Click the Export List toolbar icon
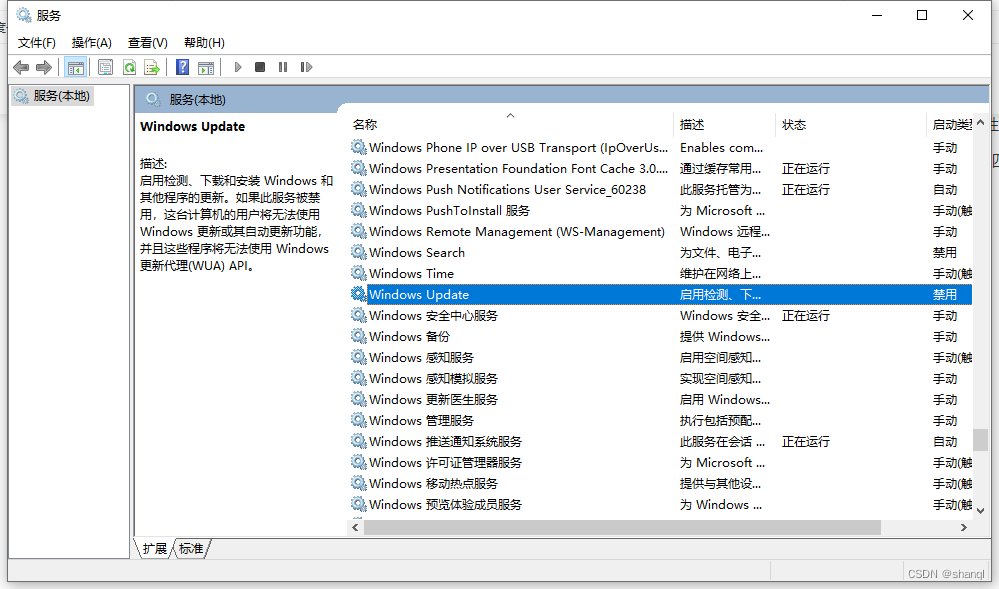Viewport: 999px width, 589px height. [x=152, y=67]
